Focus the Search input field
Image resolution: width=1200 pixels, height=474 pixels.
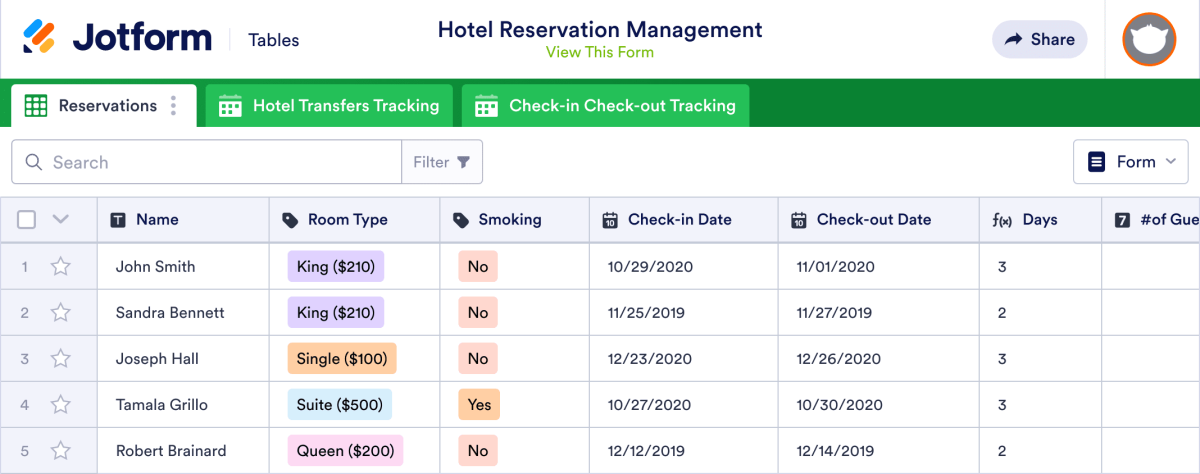coord(220,162)
